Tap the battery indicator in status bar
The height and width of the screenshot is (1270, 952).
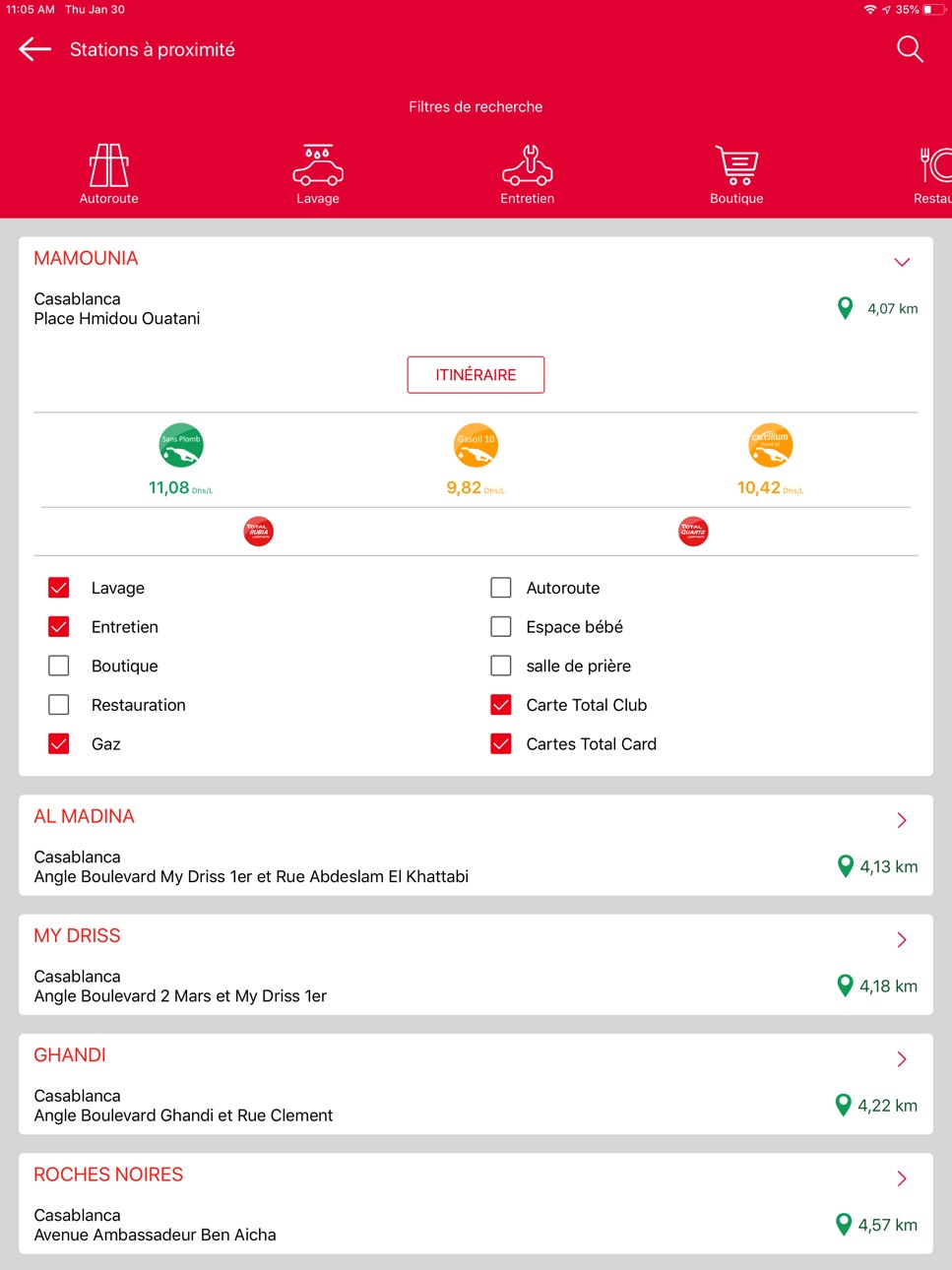click(933, 10)
